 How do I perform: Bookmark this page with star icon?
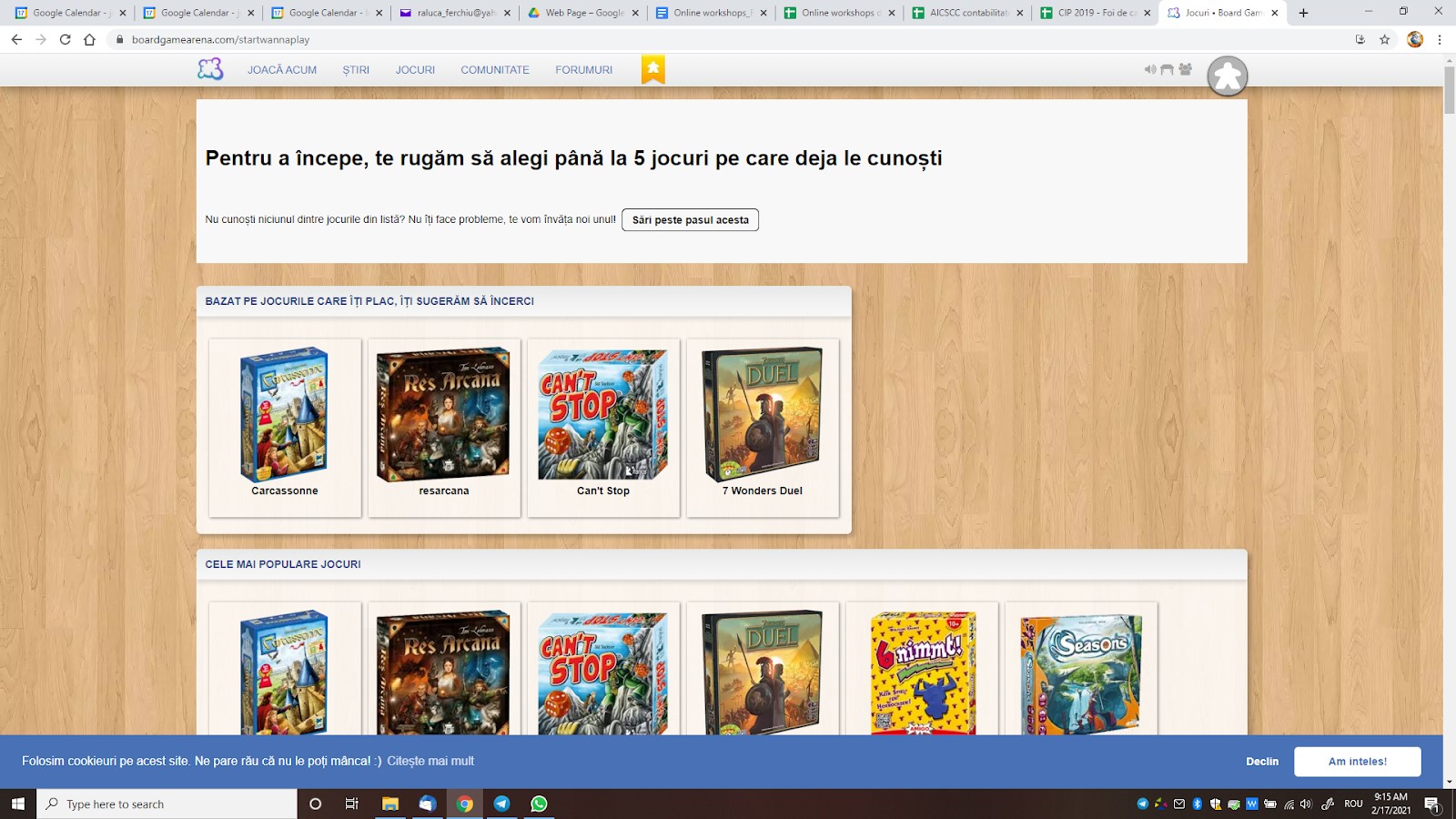coord(1384,39)
